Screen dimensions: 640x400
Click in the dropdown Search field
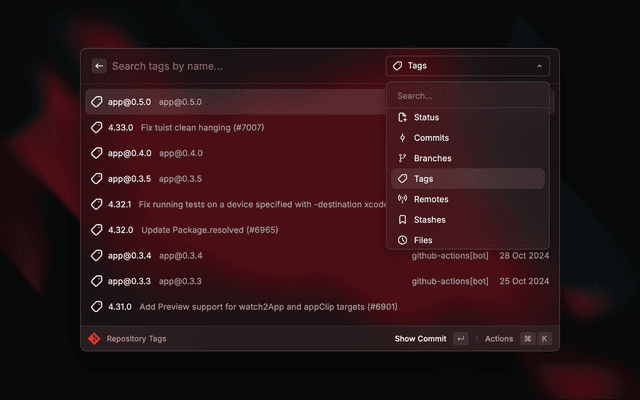point(467,96)
